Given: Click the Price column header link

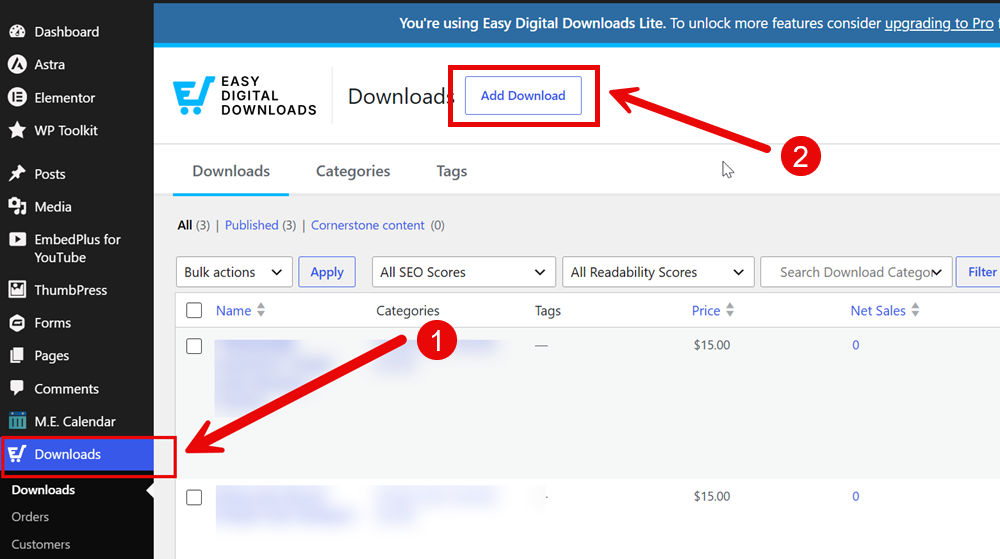Looking at the screenshot, I should tap(706, 310).
